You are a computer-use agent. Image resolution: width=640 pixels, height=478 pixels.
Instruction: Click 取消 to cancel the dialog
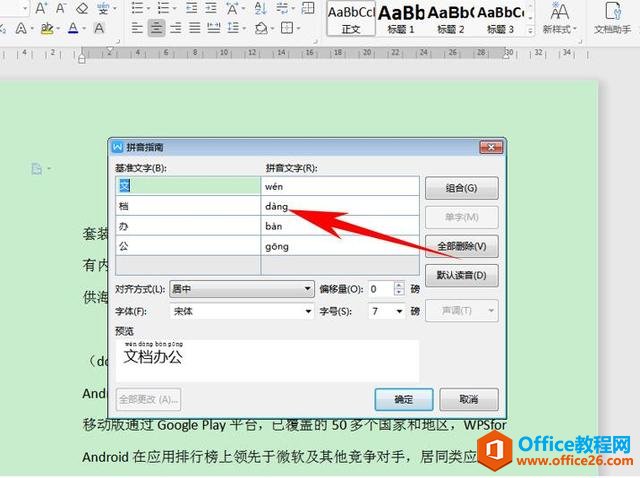[469, 399]
